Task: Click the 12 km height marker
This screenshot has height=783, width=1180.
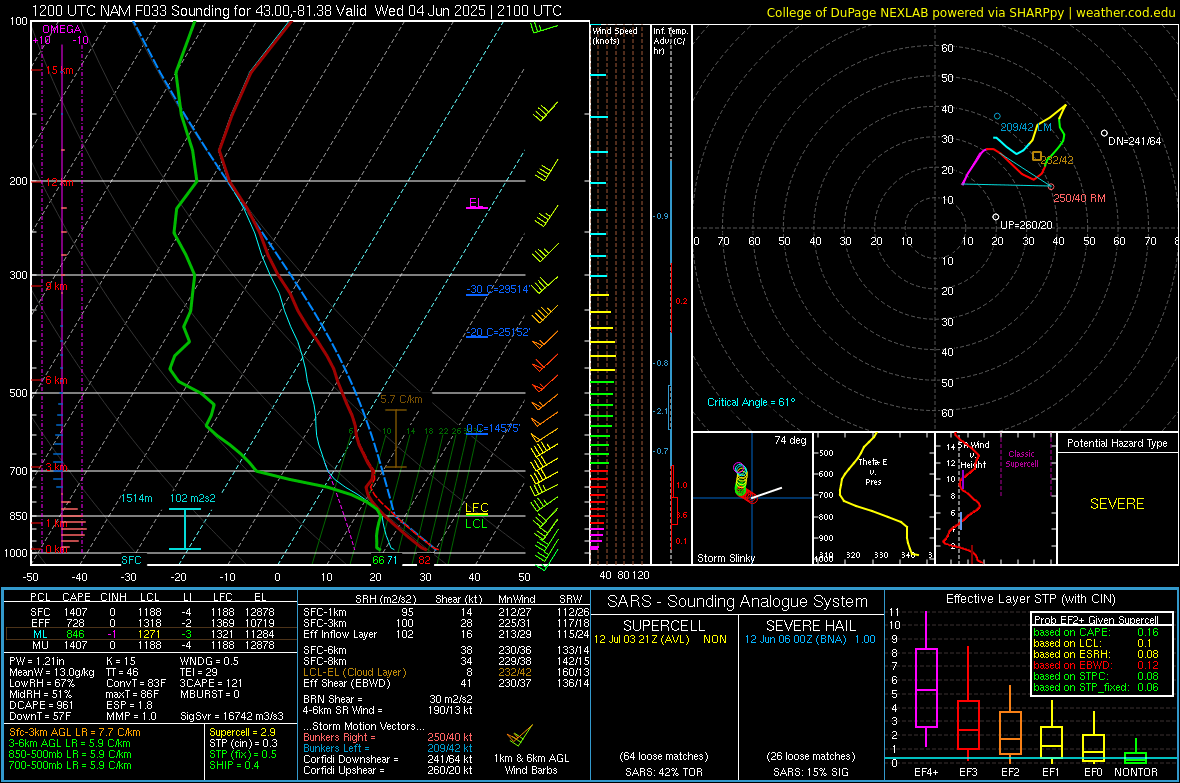Action: pos(59,183)
